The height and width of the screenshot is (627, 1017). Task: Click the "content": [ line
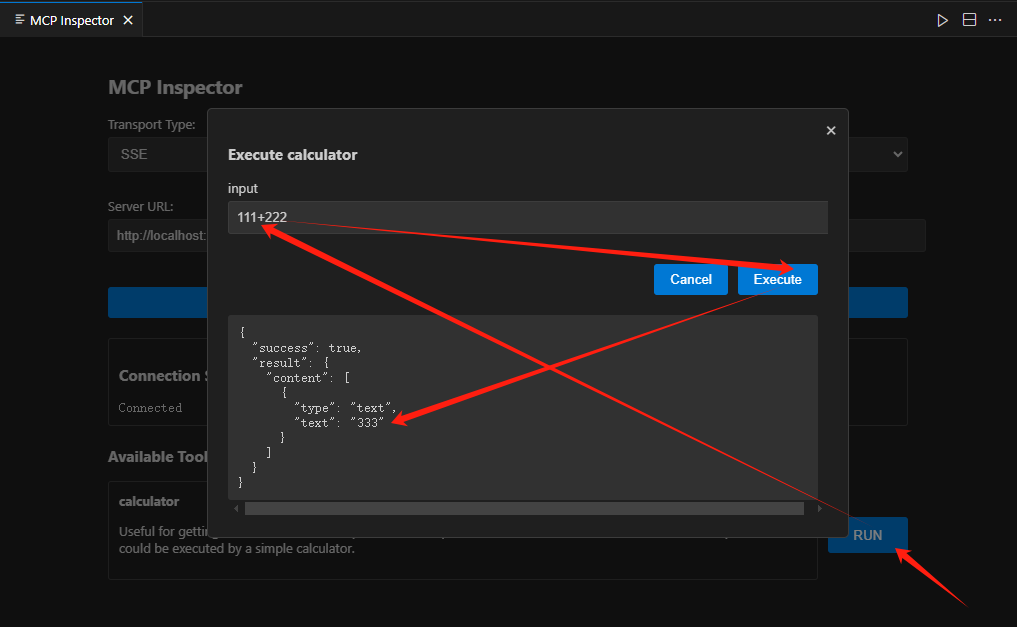tap(308, 378)
